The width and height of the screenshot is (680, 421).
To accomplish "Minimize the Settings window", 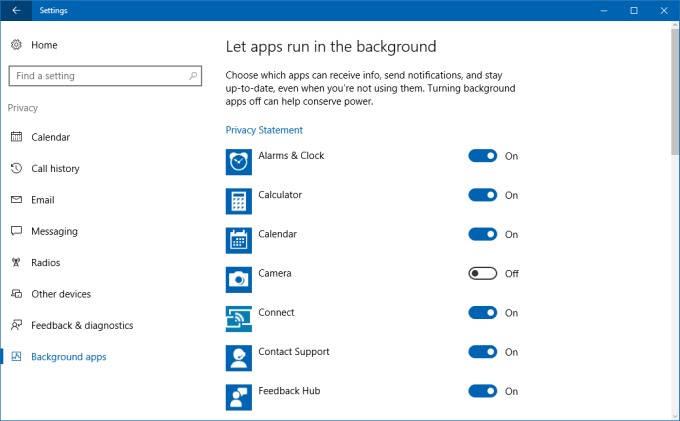I will pyautogui.click(x=604, y=10).
